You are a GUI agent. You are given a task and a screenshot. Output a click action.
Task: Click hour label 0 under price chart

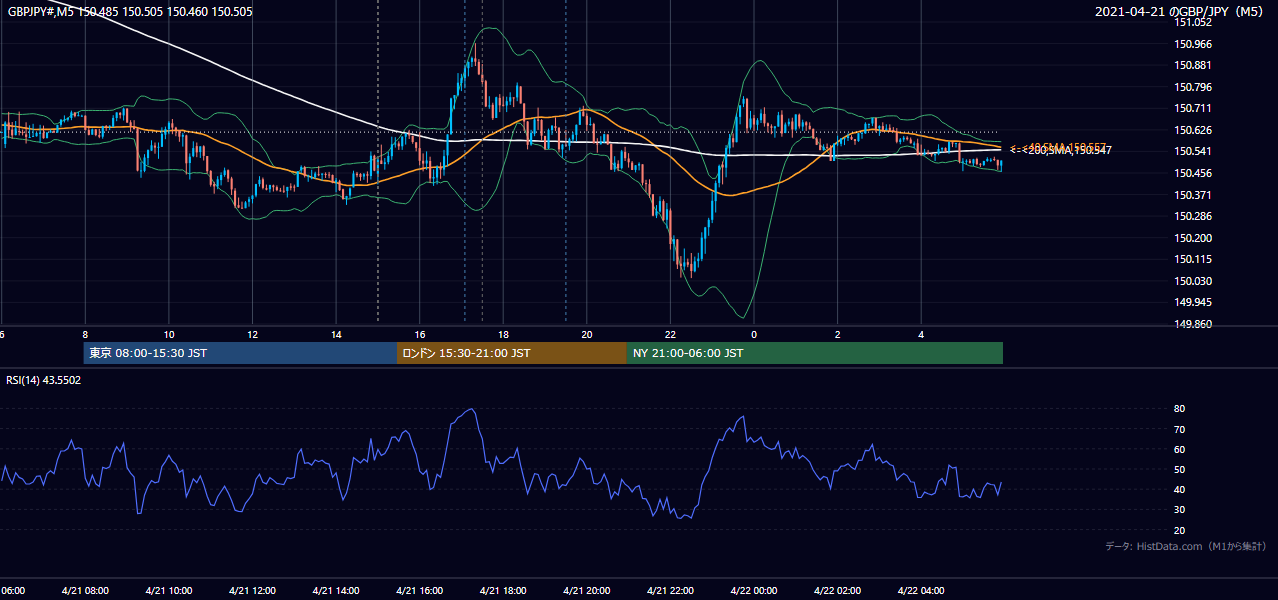[x=754, y=335]
